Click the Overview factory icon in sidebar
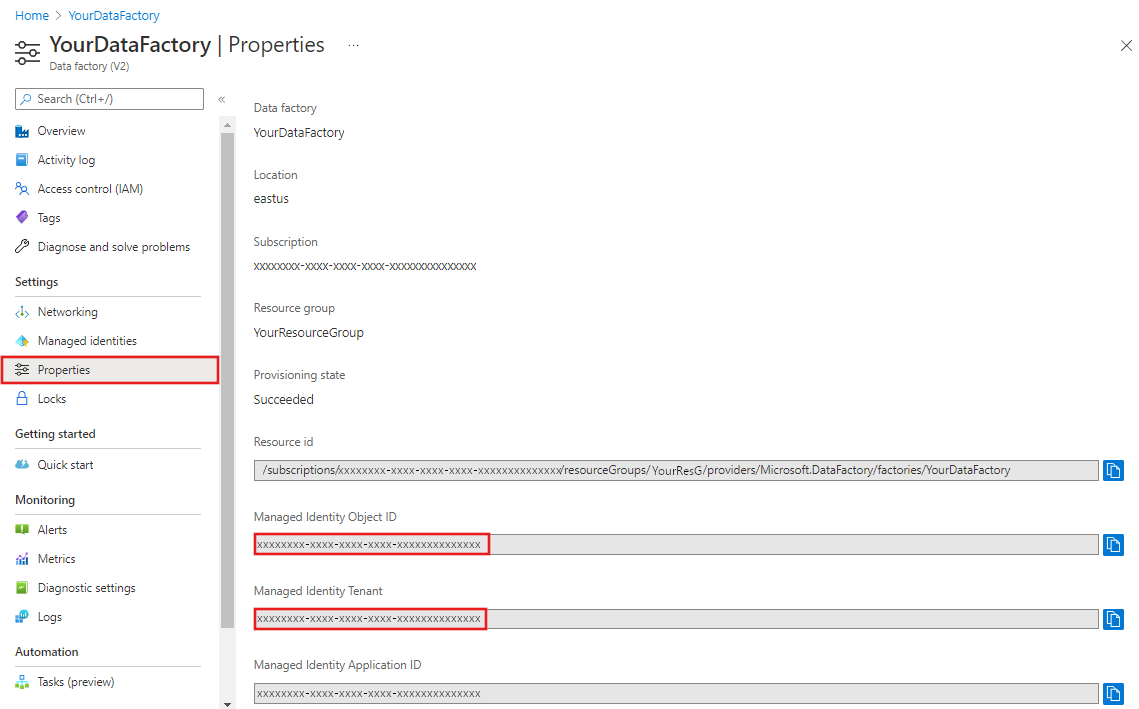Viewport: 1139px width, 709px height. tap(23, 131)
